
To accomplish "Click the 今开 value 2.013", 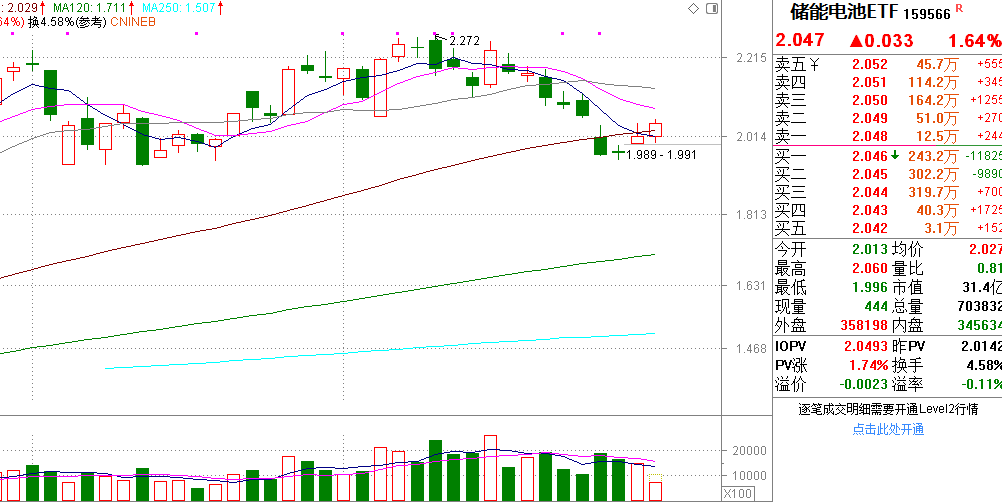I will click(x=870, y=249).
